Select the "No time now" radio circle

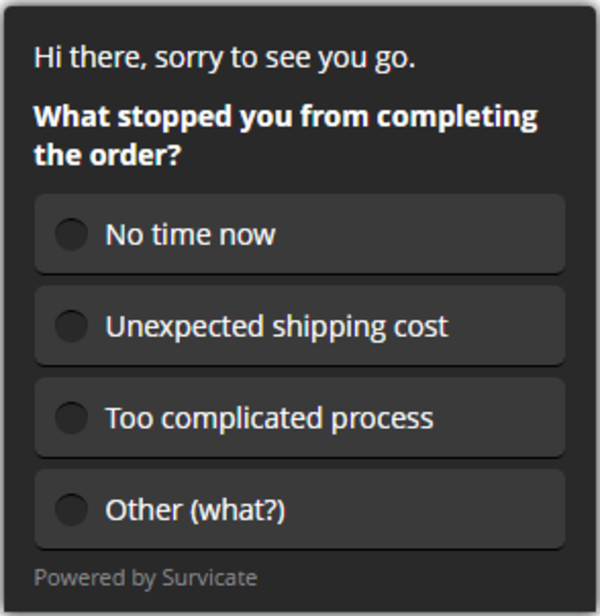pyautogui.click(x=71, y=234)
